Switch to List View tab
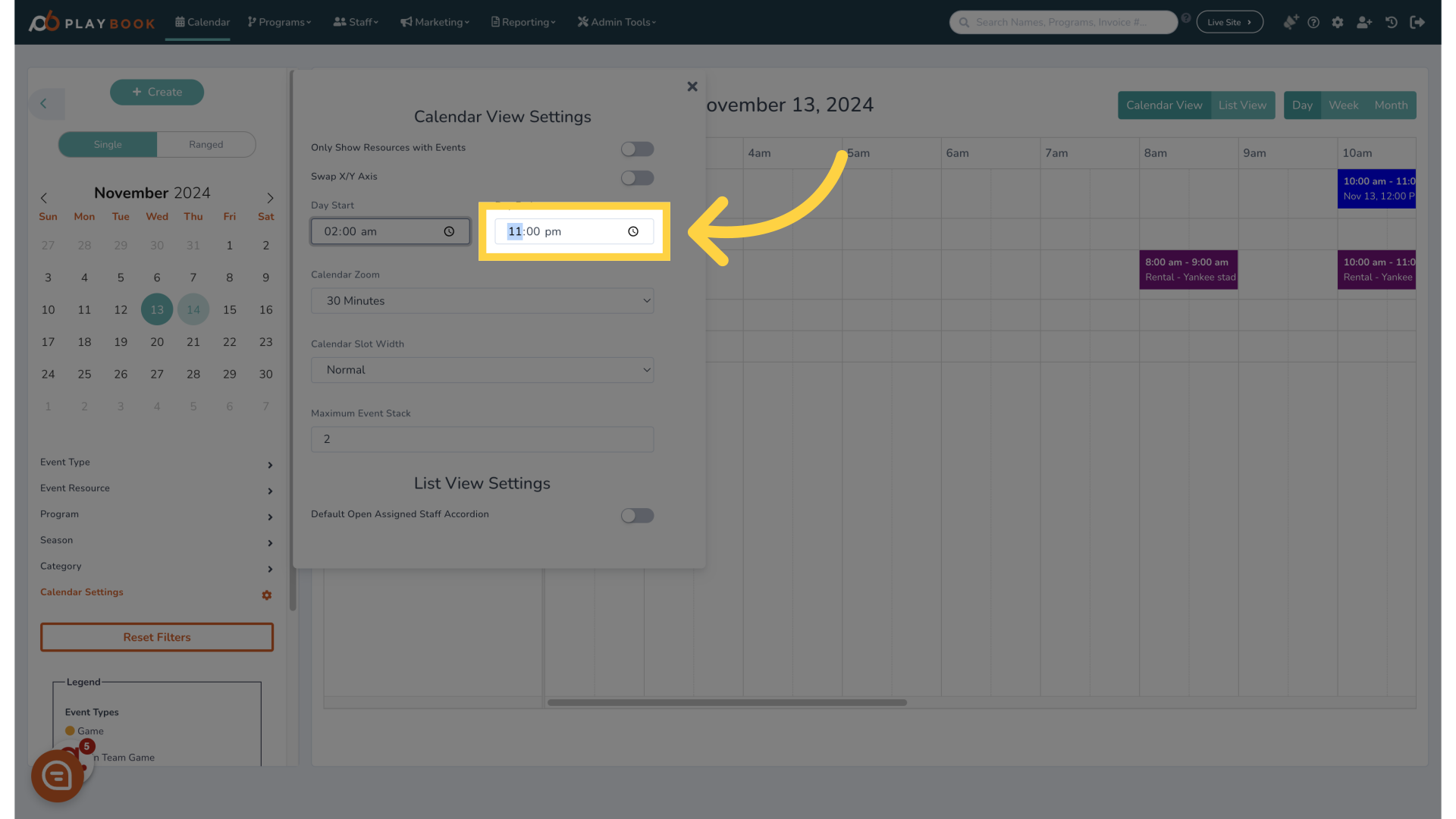 pos(1243,105)
